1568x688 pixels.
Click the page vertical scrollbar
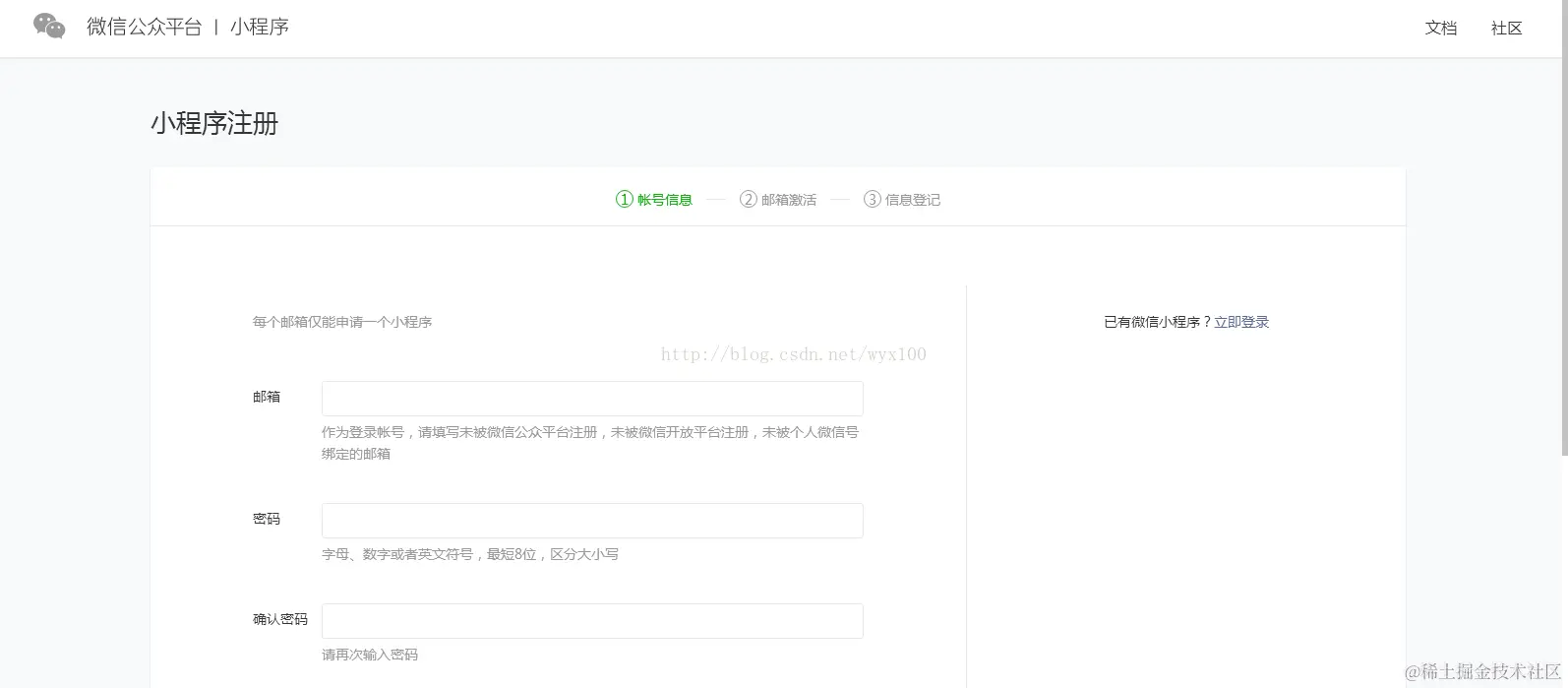coord(1564,228)
